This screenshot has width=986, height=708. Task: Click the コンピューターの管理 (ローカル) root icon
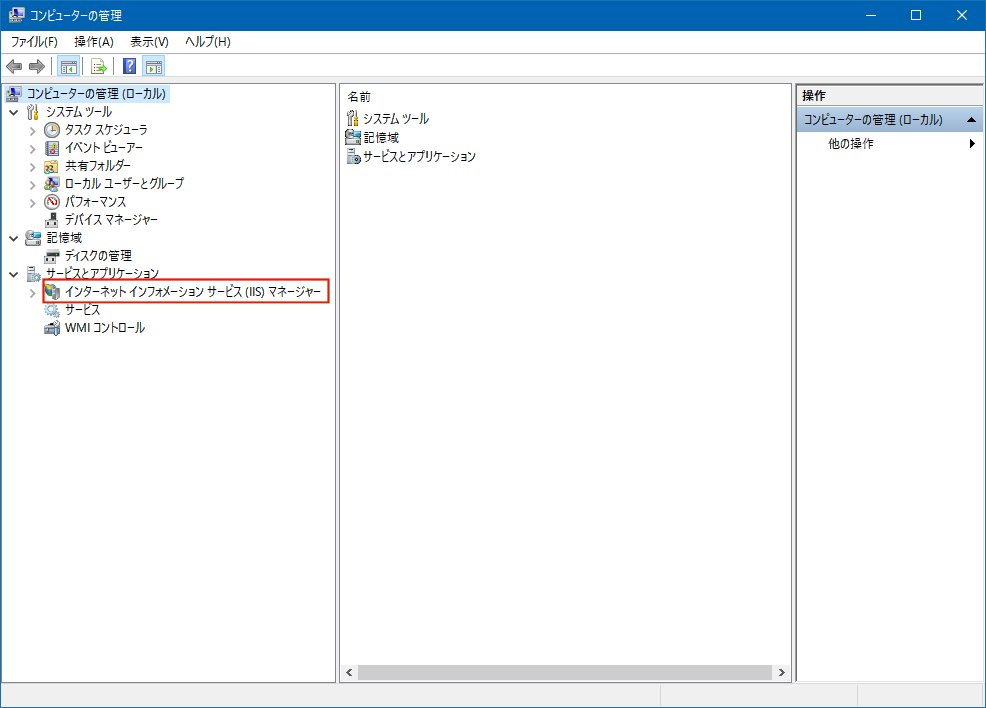[13, 94]
